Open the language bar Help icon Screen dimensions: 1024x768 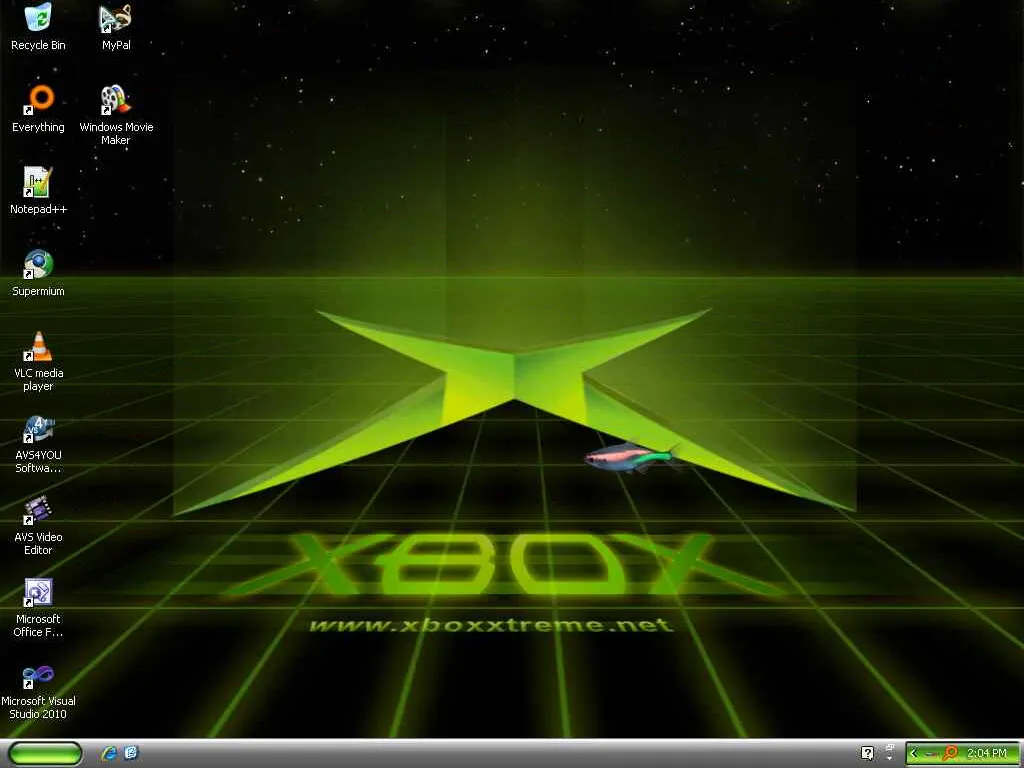(867, 753)
